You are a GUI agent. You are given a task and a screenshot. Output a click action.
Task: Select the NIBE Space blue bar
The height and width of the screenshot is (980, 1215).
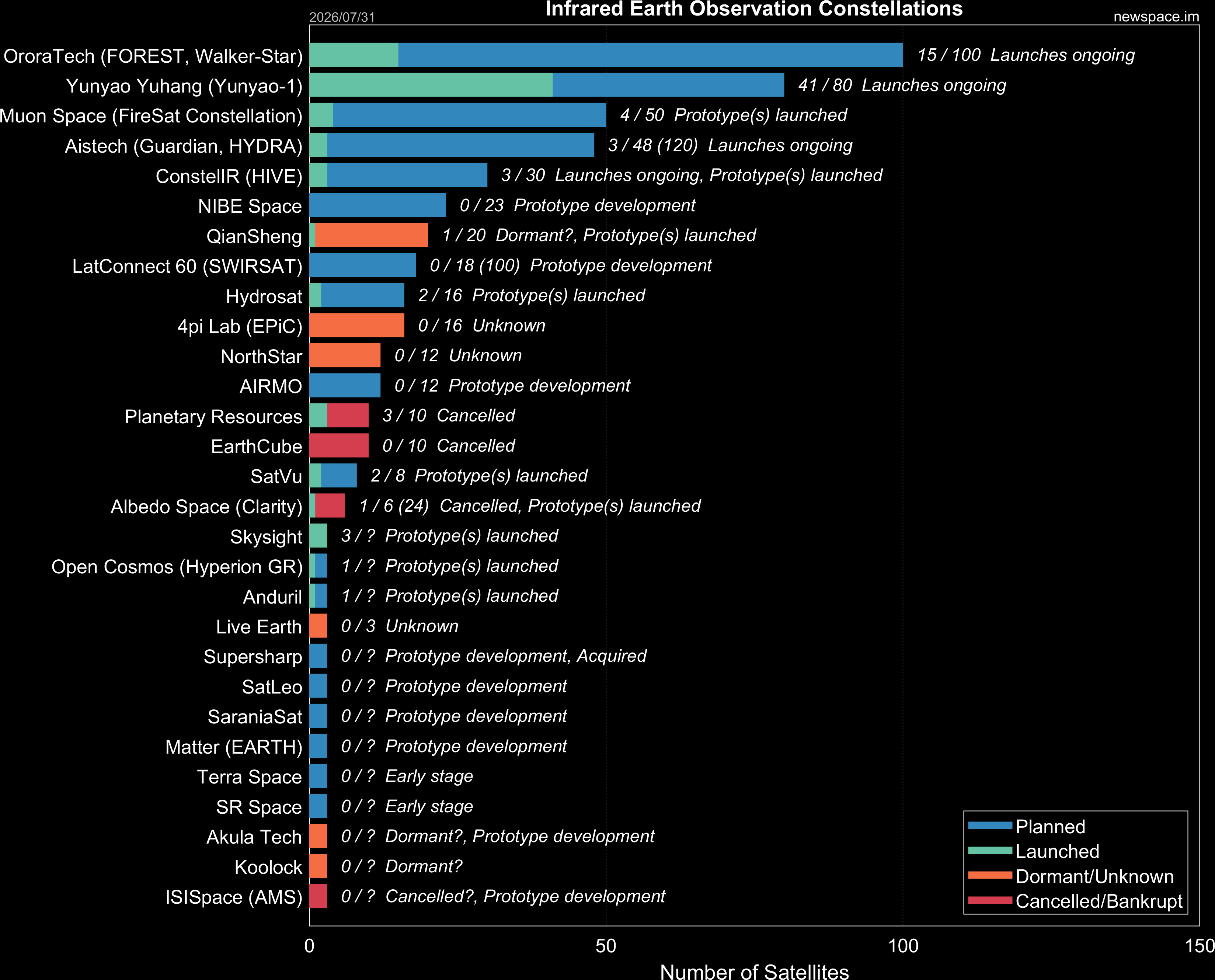tap(377, 205)
